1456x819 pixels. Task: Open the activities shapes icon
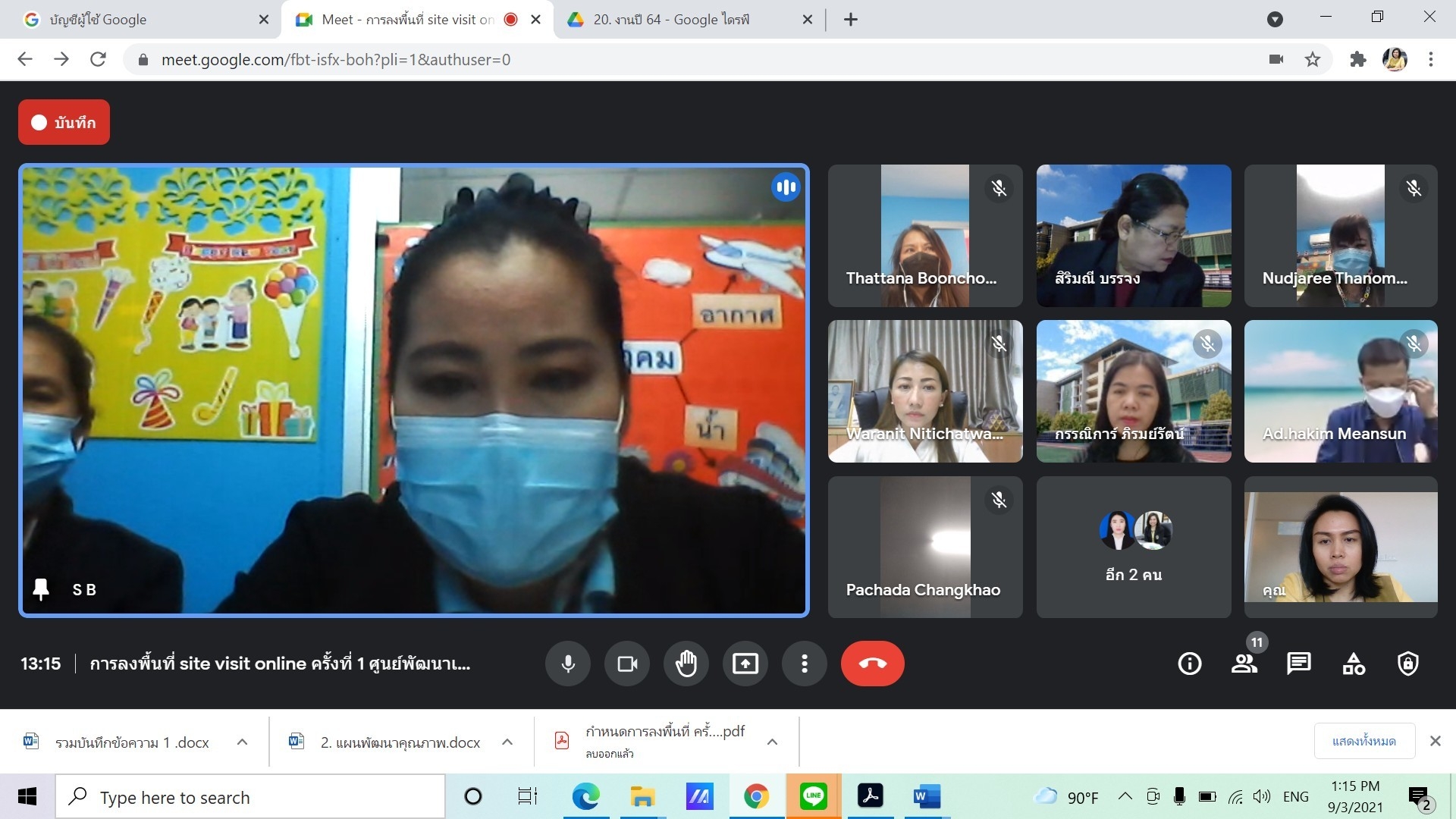1354,664
